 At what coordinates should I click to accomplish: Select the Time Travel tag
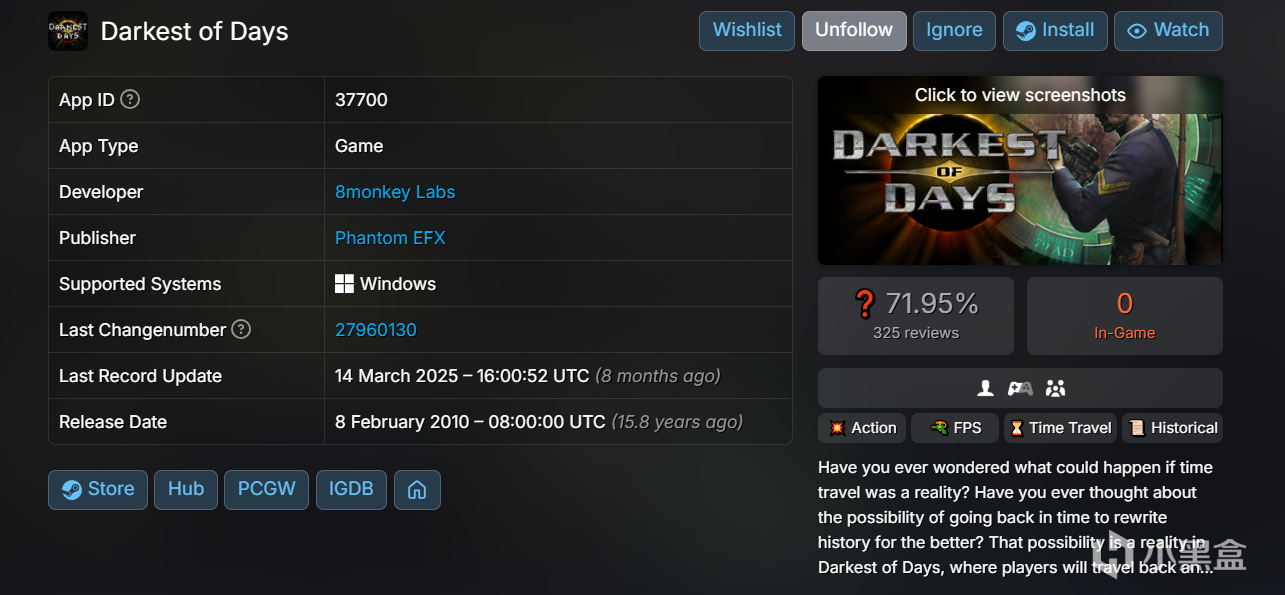1060,428
